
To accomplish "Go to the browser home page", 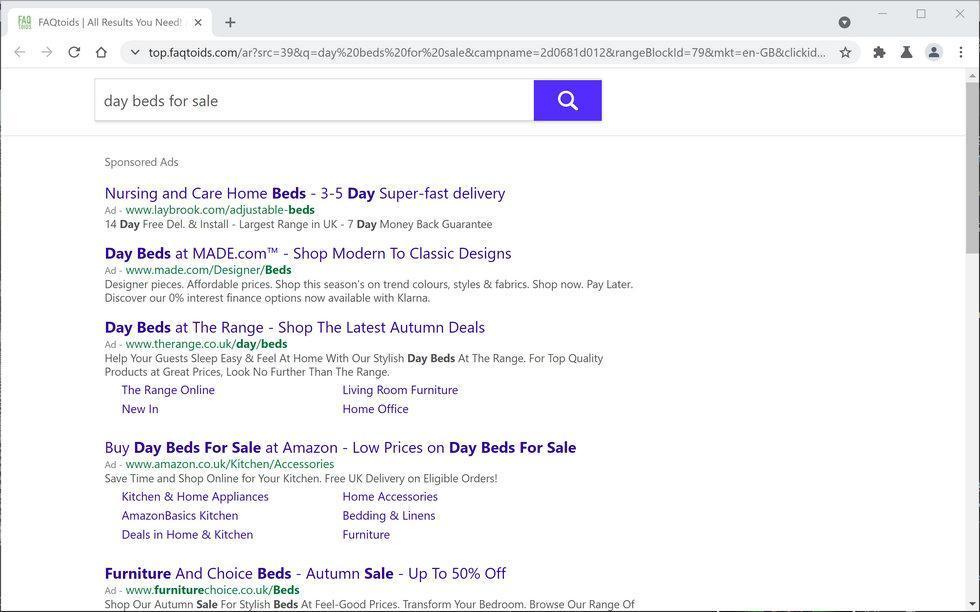I will pyautogui.click(x=101, y=52).
